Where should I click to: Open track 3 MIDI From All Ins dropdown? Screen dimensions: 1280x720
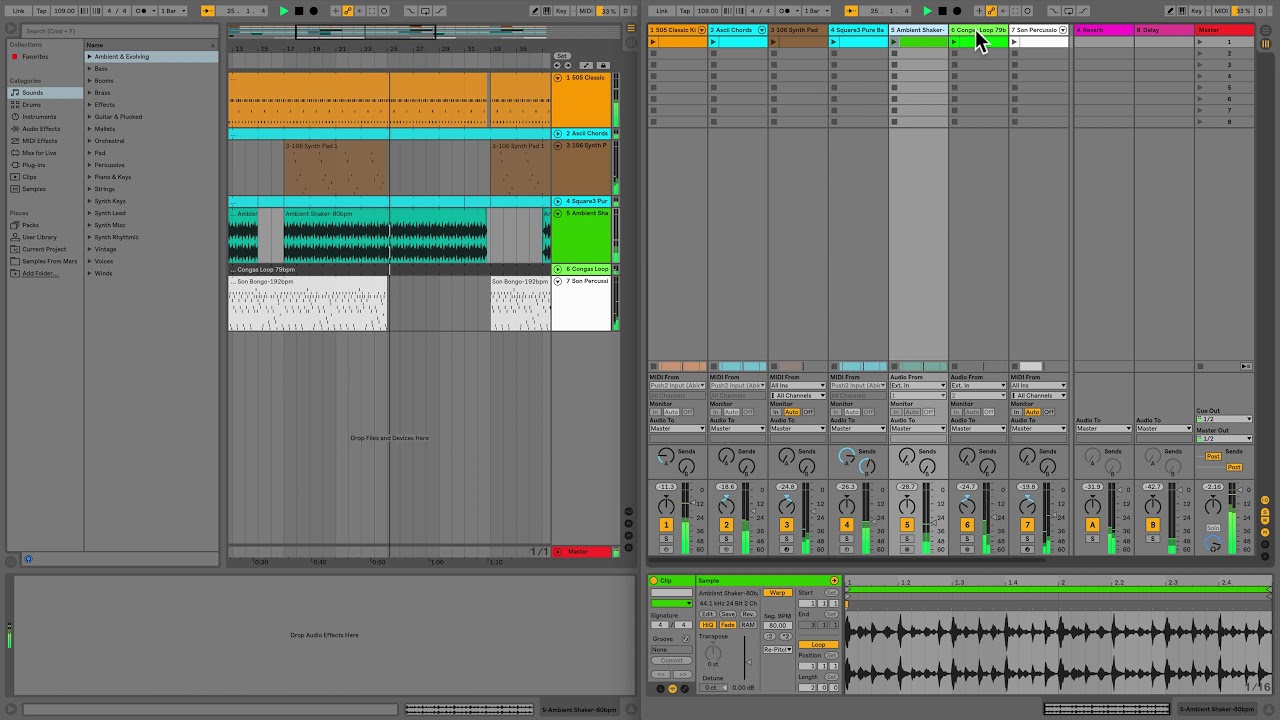pyautogui.click(x=798, y=385)
